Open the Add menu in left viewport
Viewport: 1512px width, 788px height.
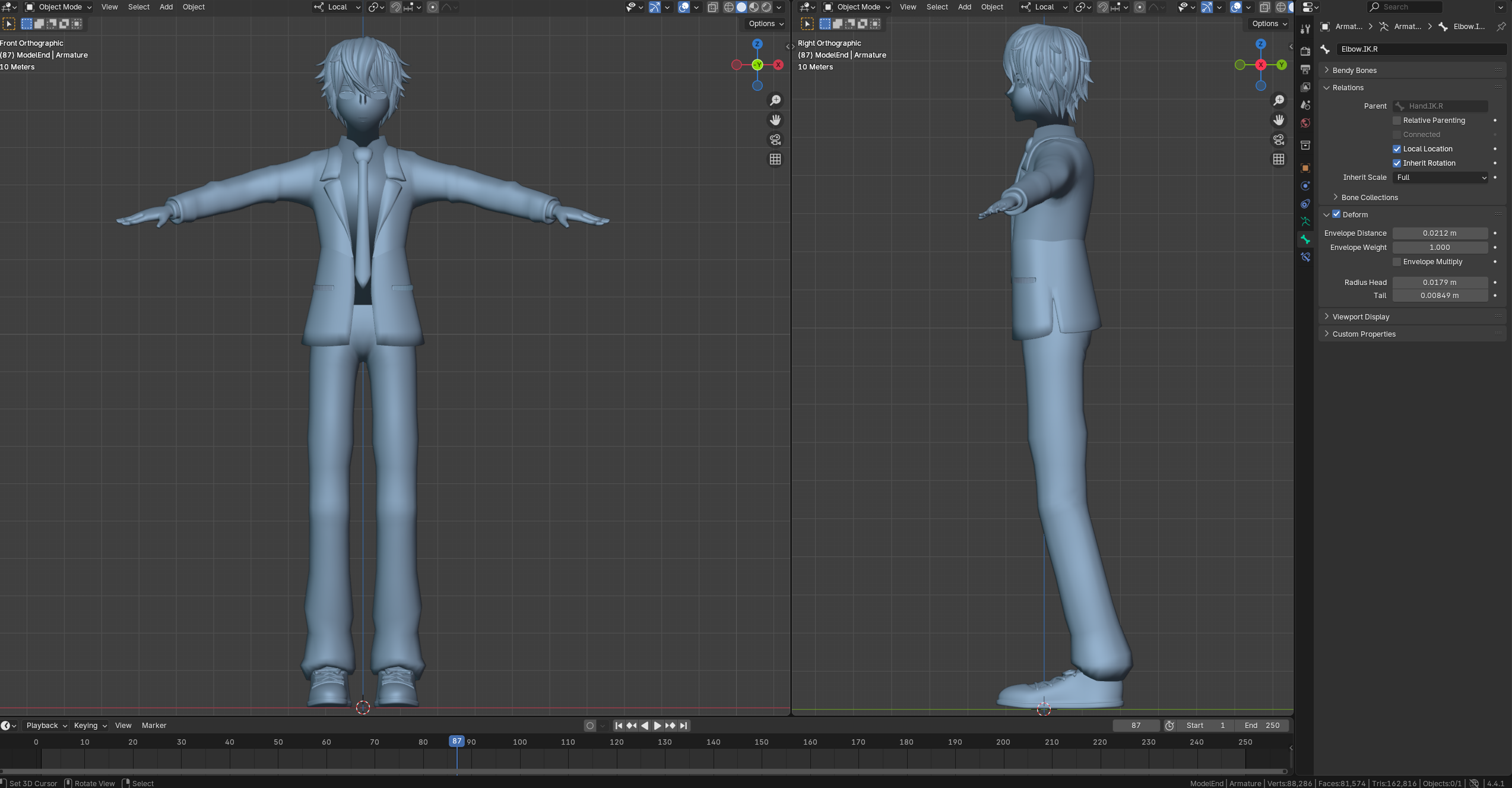click(x=166, y=7)
